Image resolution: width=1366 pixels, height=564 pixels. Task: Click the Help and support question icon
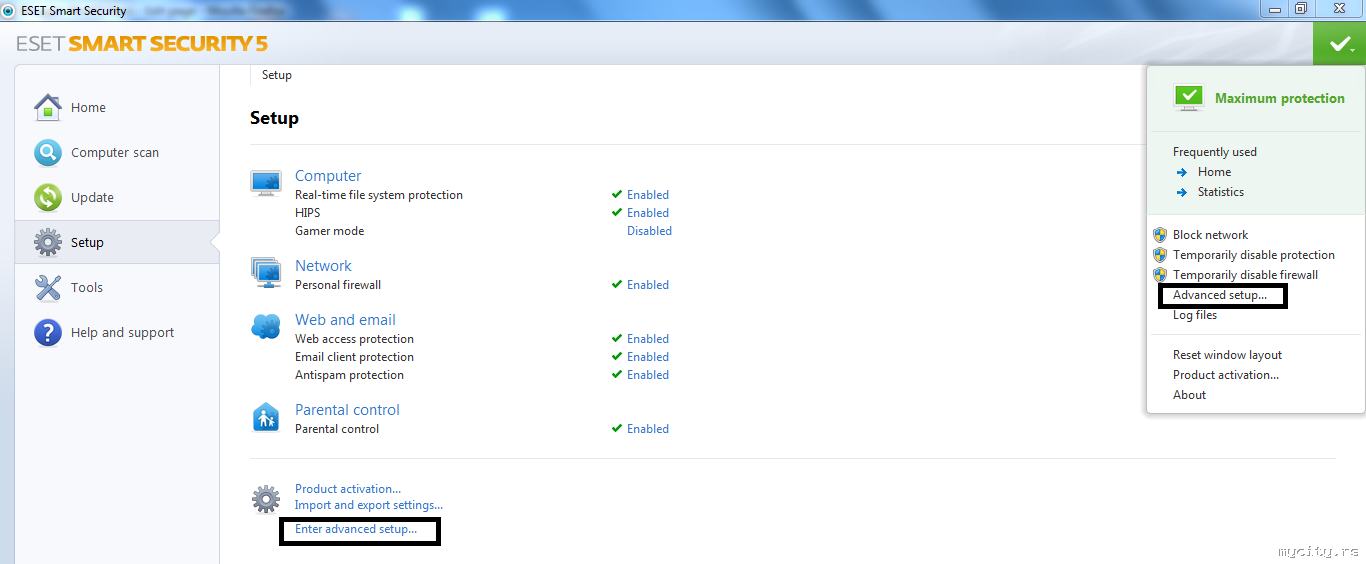pos(48,332)
